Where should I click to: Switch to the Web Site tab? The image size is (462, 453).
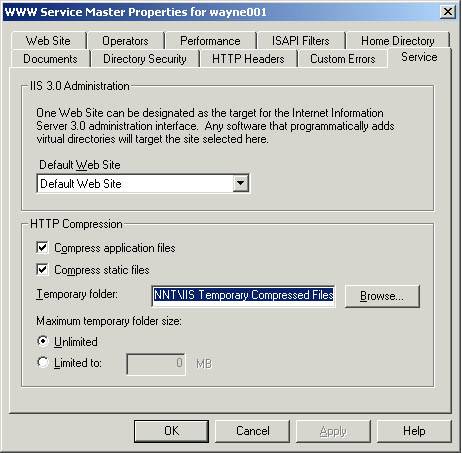coord(48,41)
